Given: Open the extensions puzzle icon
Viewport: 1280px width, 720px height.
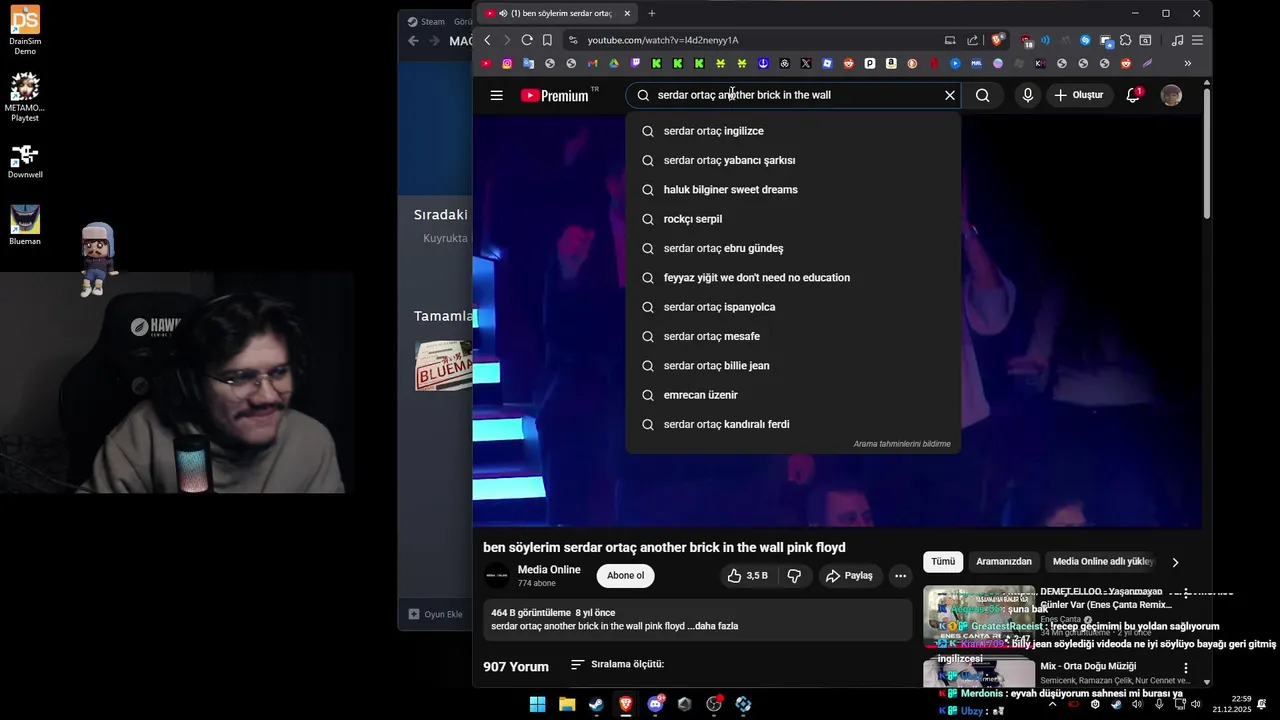Looking at the screenshot, I should (x=1125, y=40).
